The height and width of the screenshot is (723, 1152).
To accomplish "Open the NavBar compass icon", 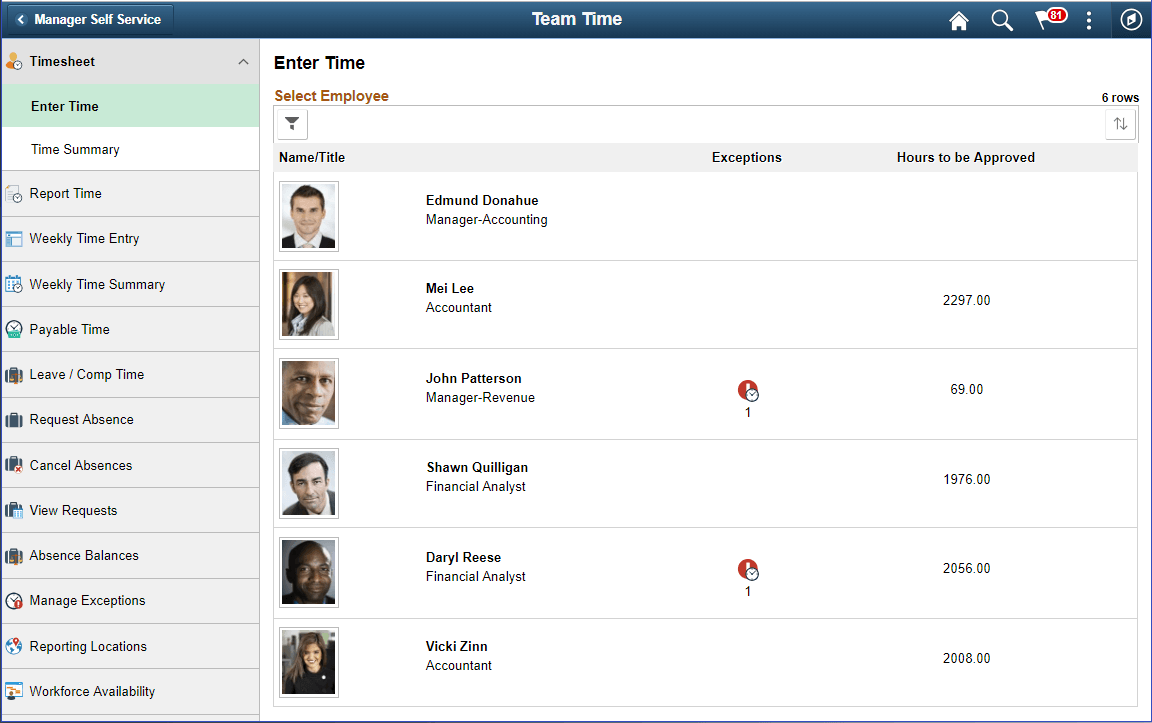I will pos(1131,19).
